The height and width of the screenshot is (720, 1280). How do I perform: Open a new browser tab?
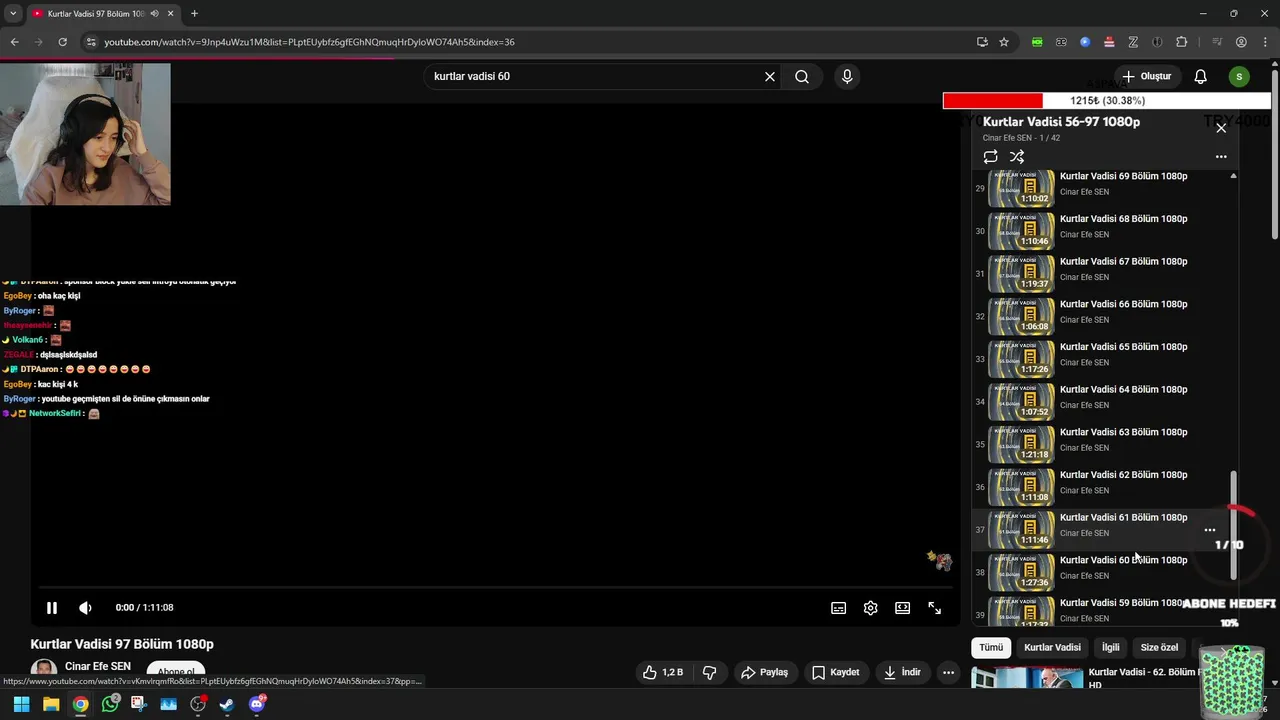[194, 14]
